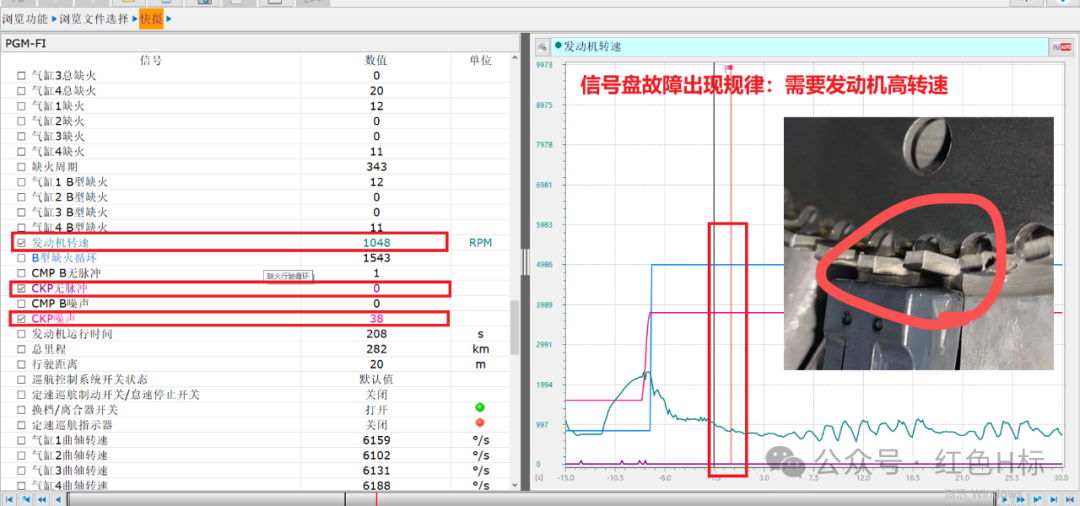Viewport: 1080px width, 506px height.
Task: Click the 打开 value in 换档/离合器开关 row
Action: tap(376, 410)
